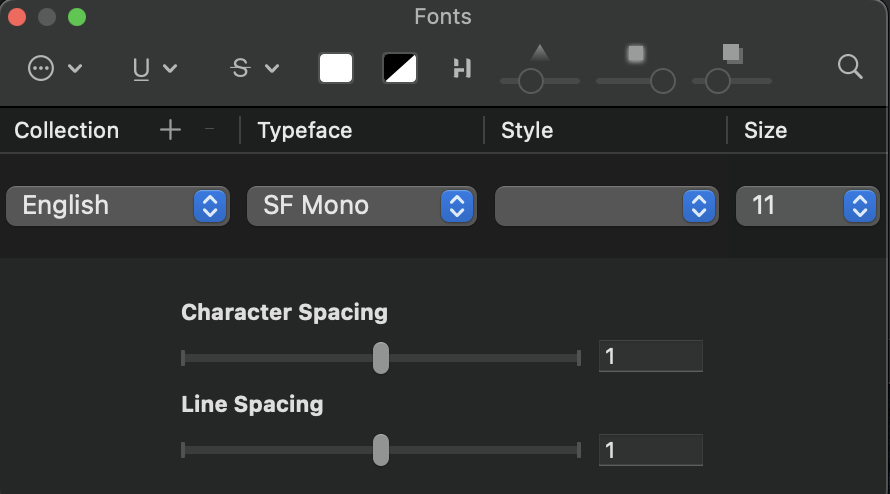Open the strikethrough style menu

pyautogui.click(x=254, y=68)
